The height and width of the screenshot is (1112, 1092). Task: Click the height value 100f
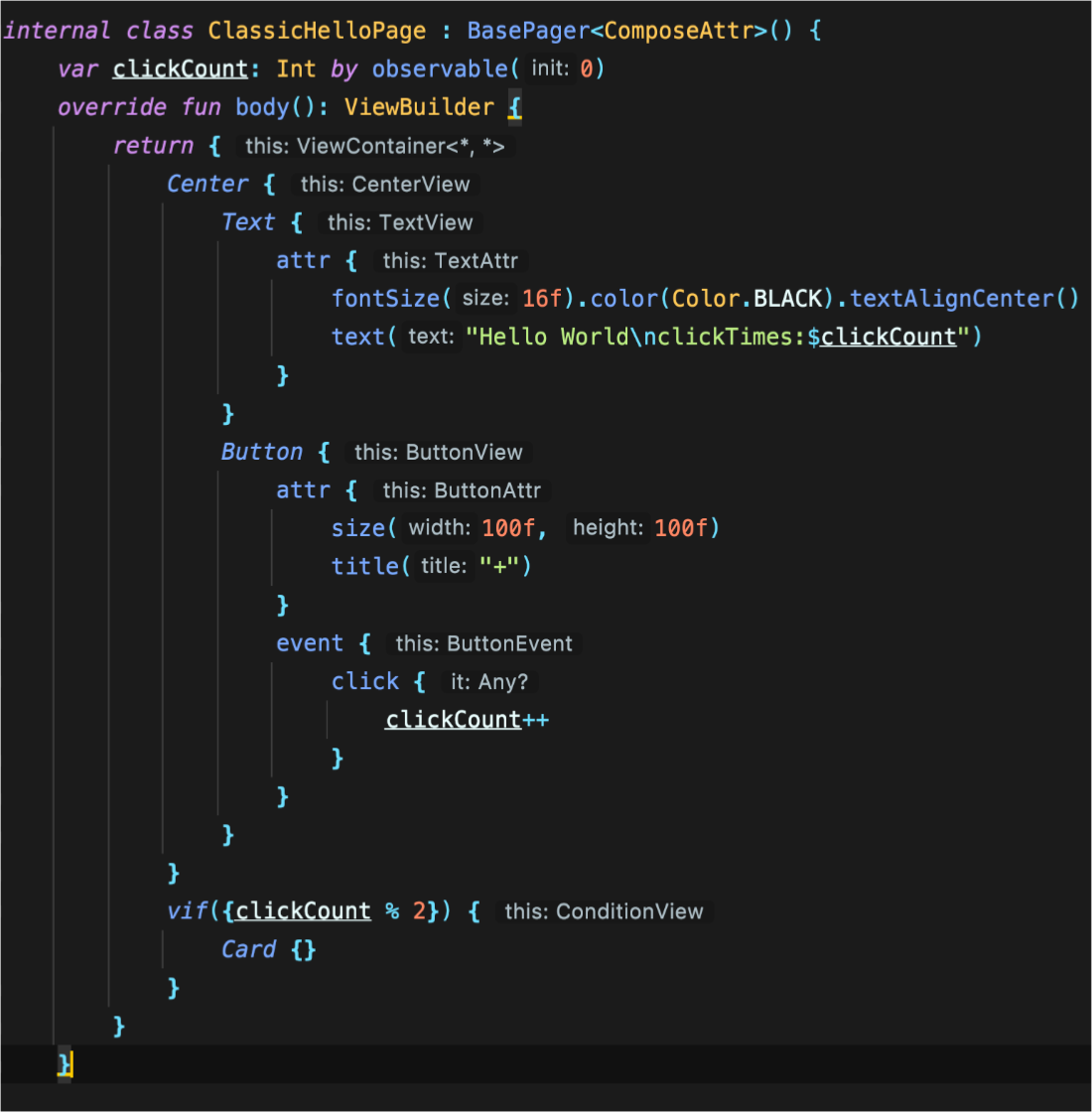[x=681, y=528]
